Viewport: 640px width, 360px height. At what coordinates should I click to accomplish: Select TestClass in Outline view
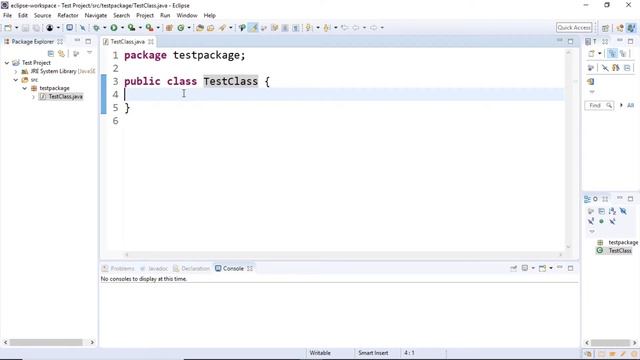pos(620,251)
